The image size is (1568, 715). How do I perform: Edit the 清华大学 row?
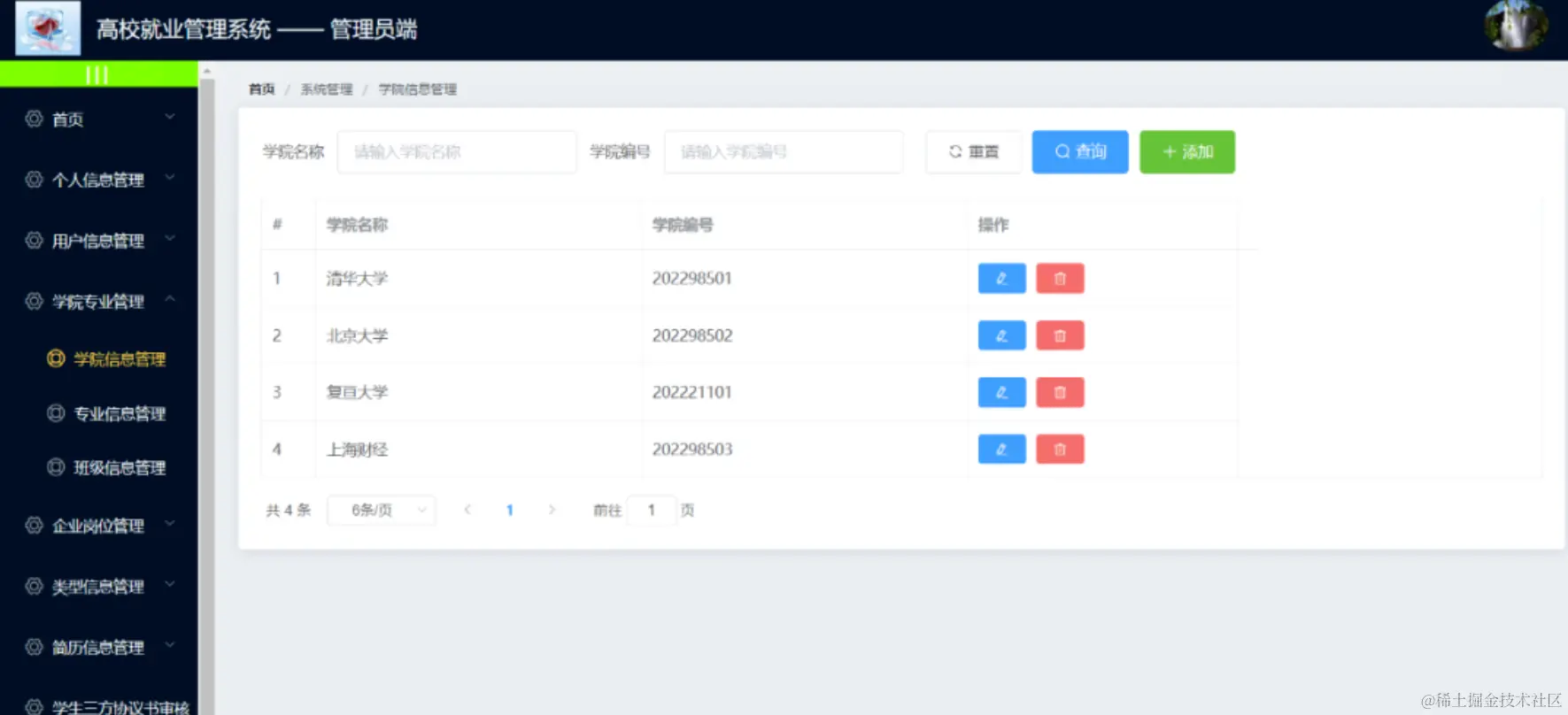click(x=1001, y=278)
